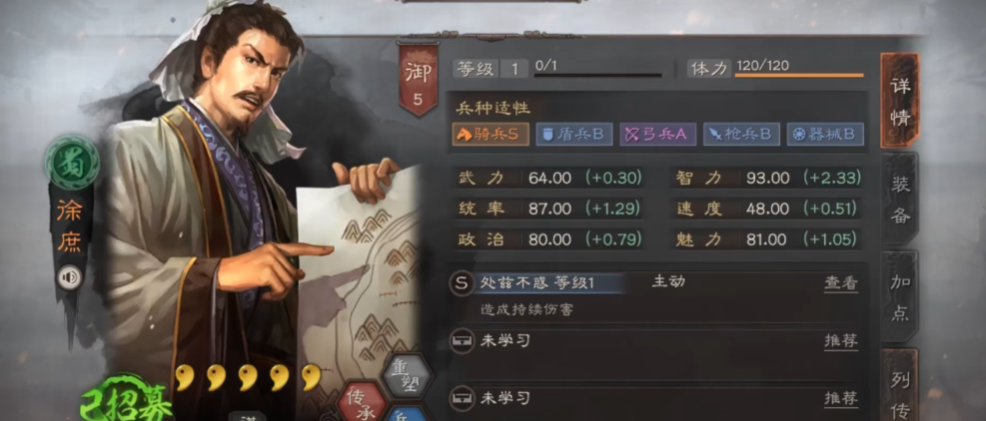Select the red 传承 hexagon button

pyautogui.click(x=362, y=402)
